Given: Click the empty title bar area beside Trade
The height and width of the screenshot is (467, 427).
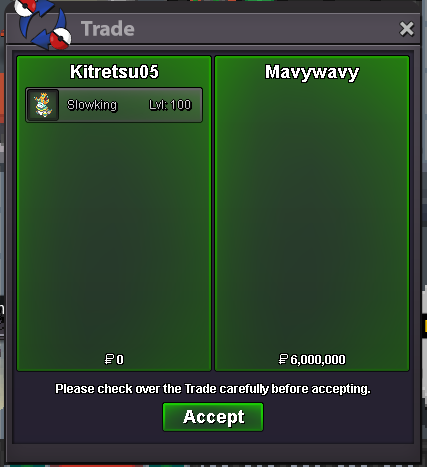Looking at the screenshot, I should (267, 29).
